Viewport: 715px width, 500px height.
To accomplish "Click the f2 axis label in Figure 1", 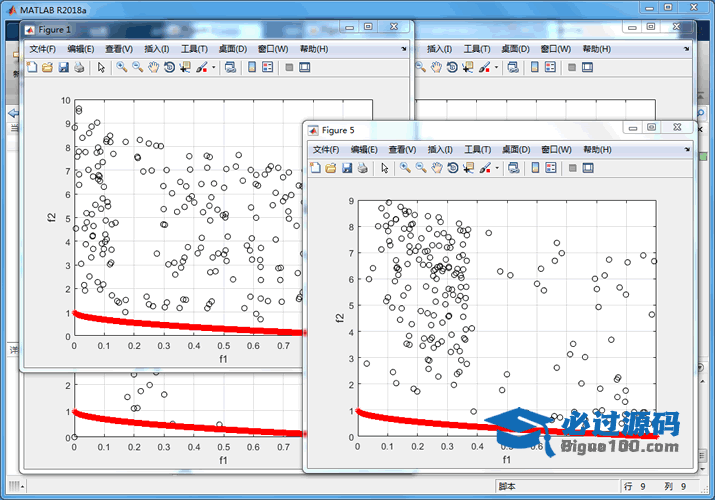I will pos(52,218).
